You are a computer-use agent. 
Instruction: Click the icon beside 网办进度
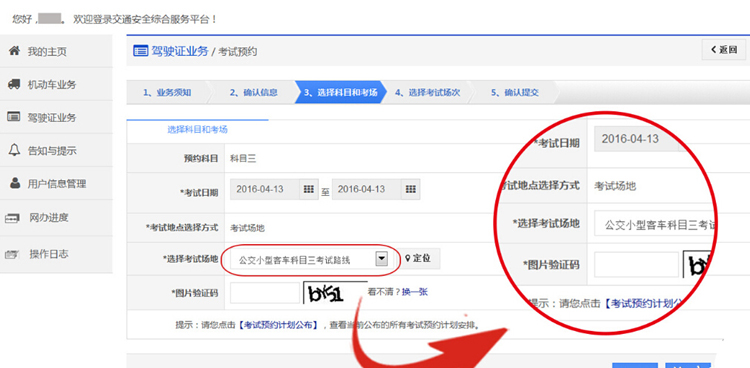pyautogui.click(x=12, y=218)
